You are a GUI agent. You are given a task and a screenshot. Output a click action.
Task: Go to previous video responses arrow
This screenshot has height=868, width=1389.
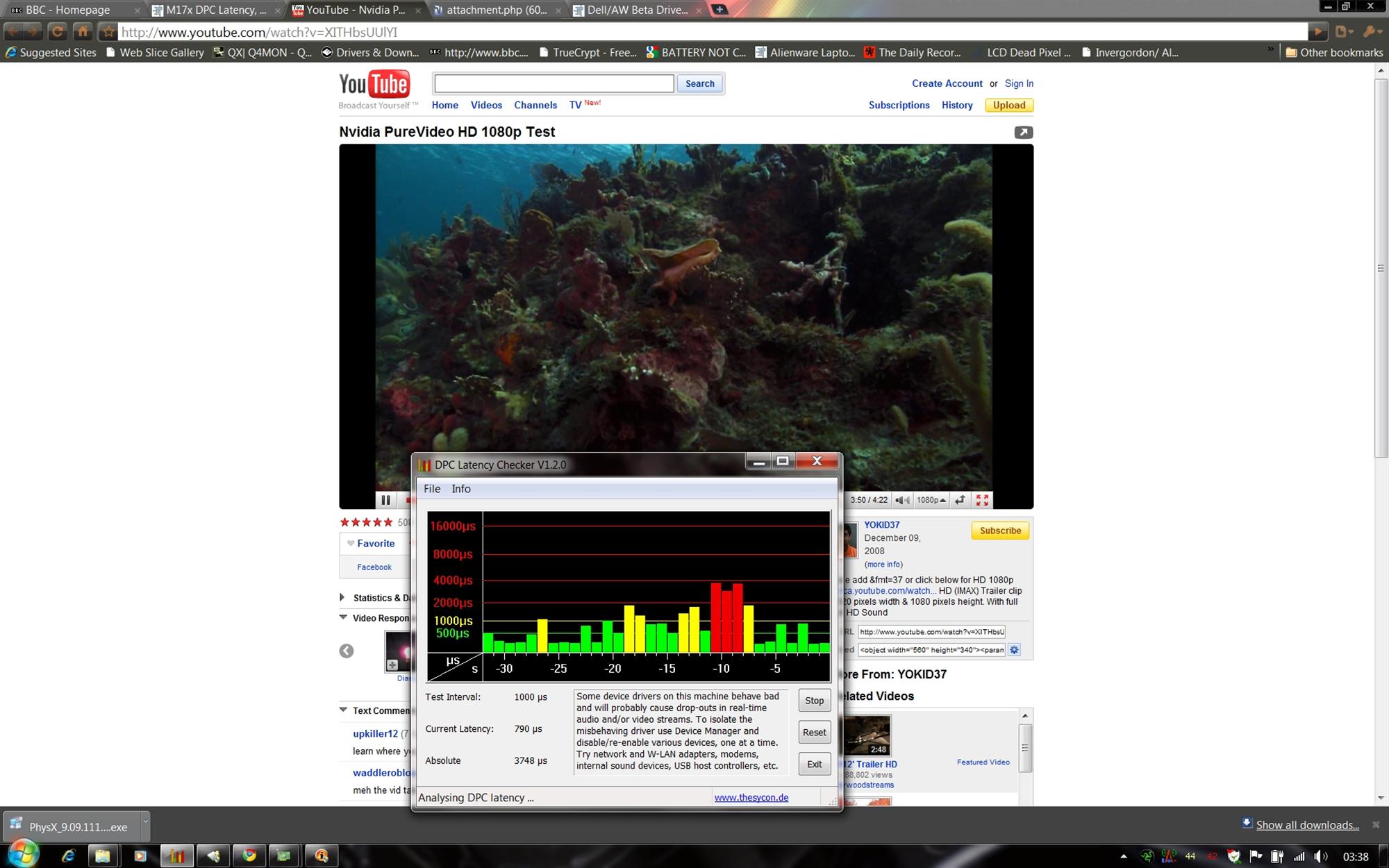point(347,651)
